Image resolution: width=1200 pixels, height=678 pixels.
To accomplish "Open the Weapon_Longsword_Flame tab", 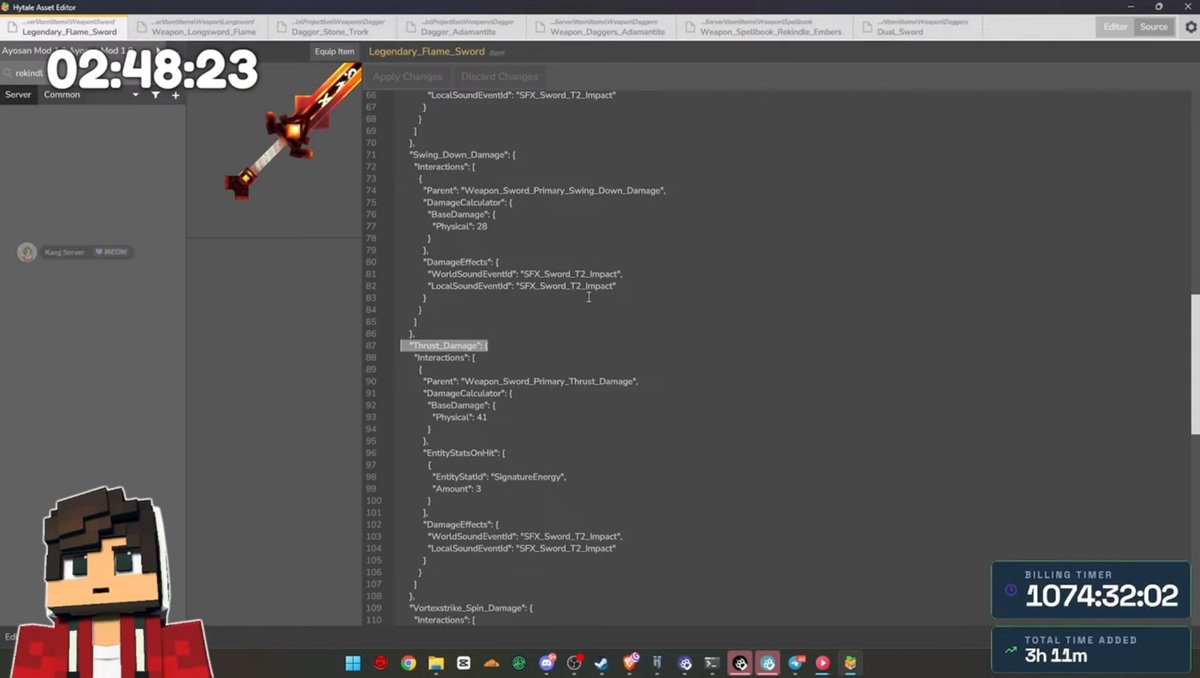I will coord(196,27).
